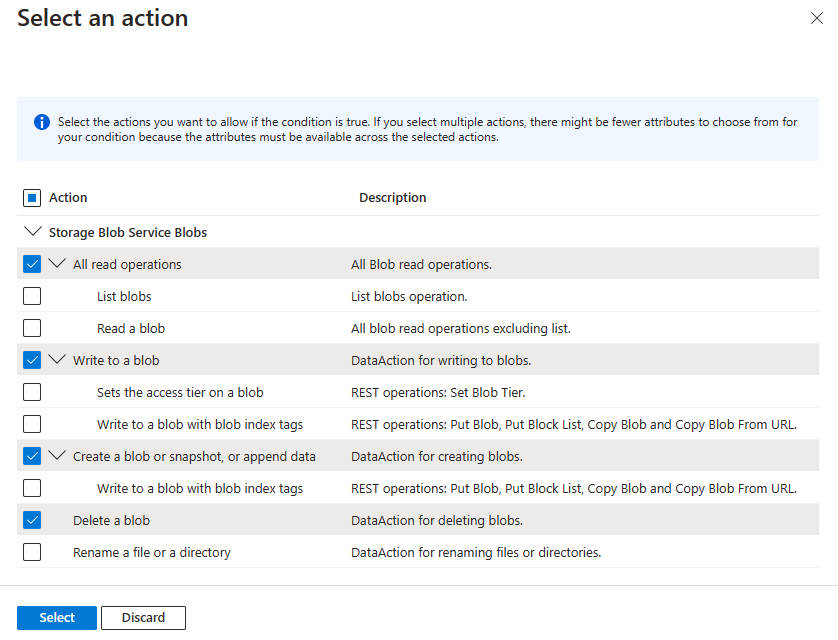Collapse the Write to a blob chevron
The height and width of the screenshot is (640, 838).
click(57, 360)
